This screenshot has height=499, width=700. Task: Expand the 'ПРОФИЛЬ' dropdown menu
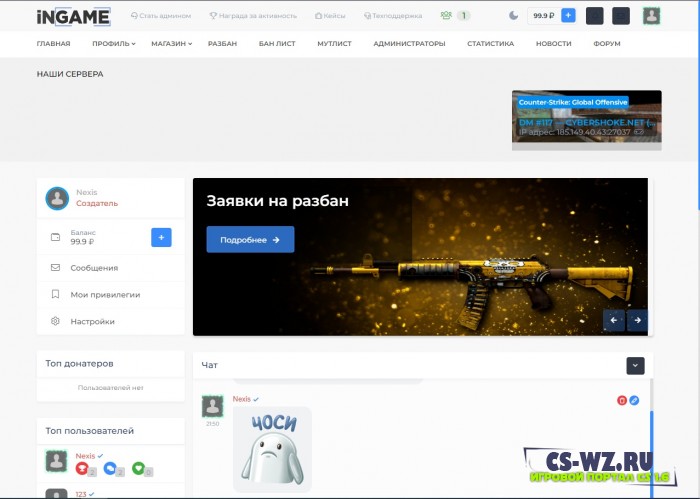(x=114, y=44)
